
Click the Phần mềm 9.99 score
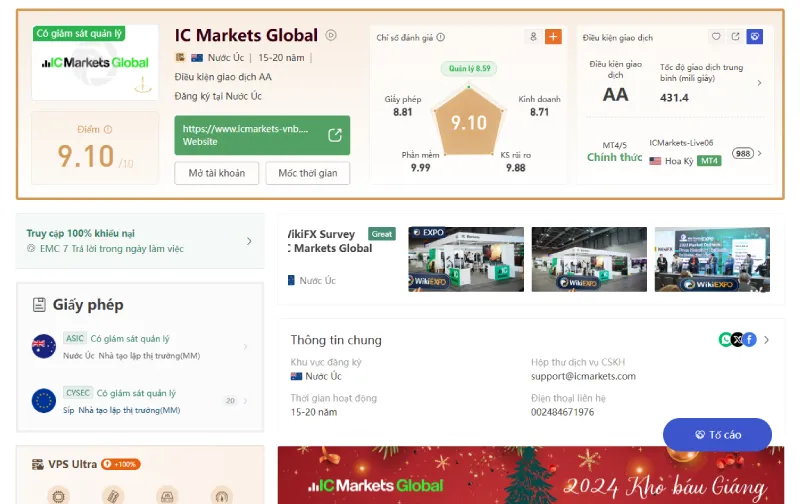coord(420,162)
